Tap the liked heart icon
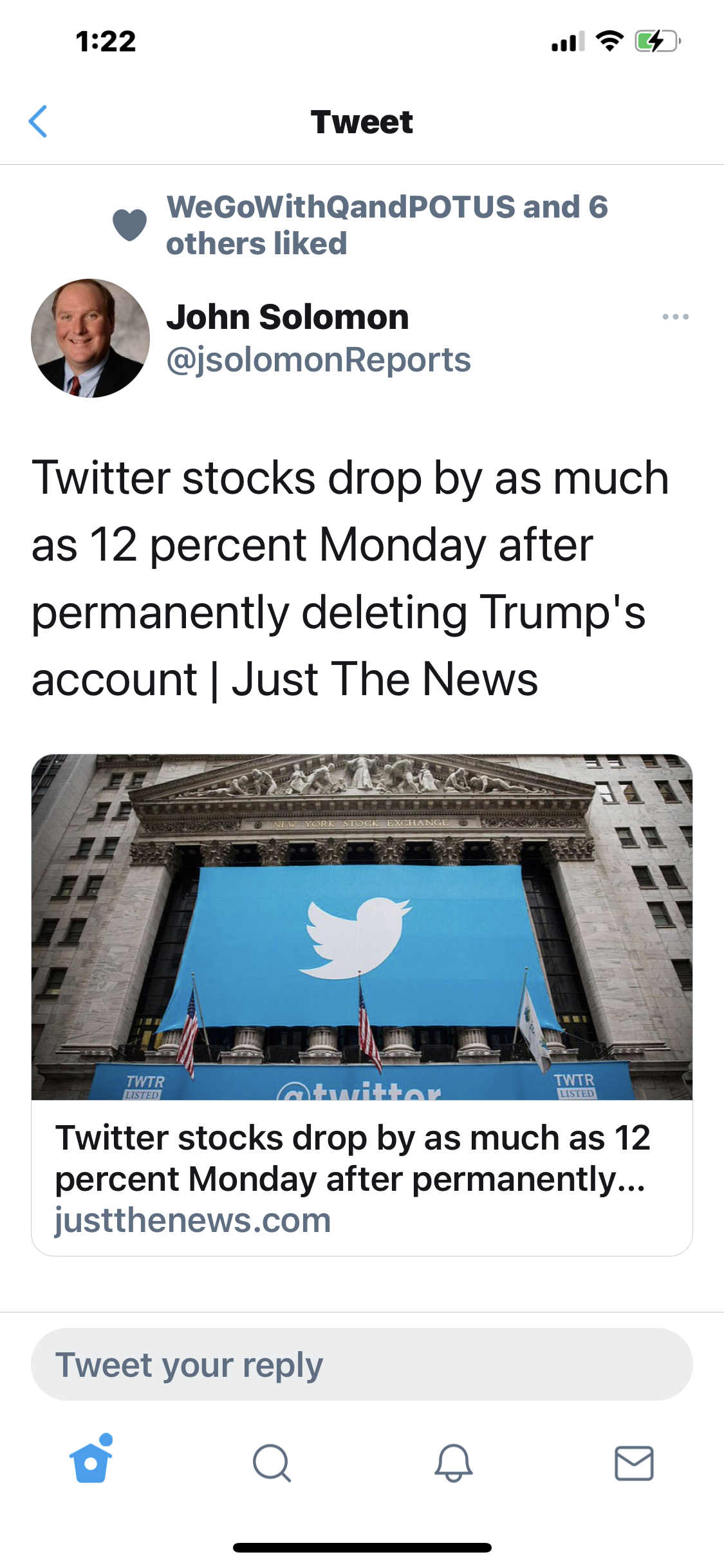This screenshot has height=1568, width=724. point(130,225)
